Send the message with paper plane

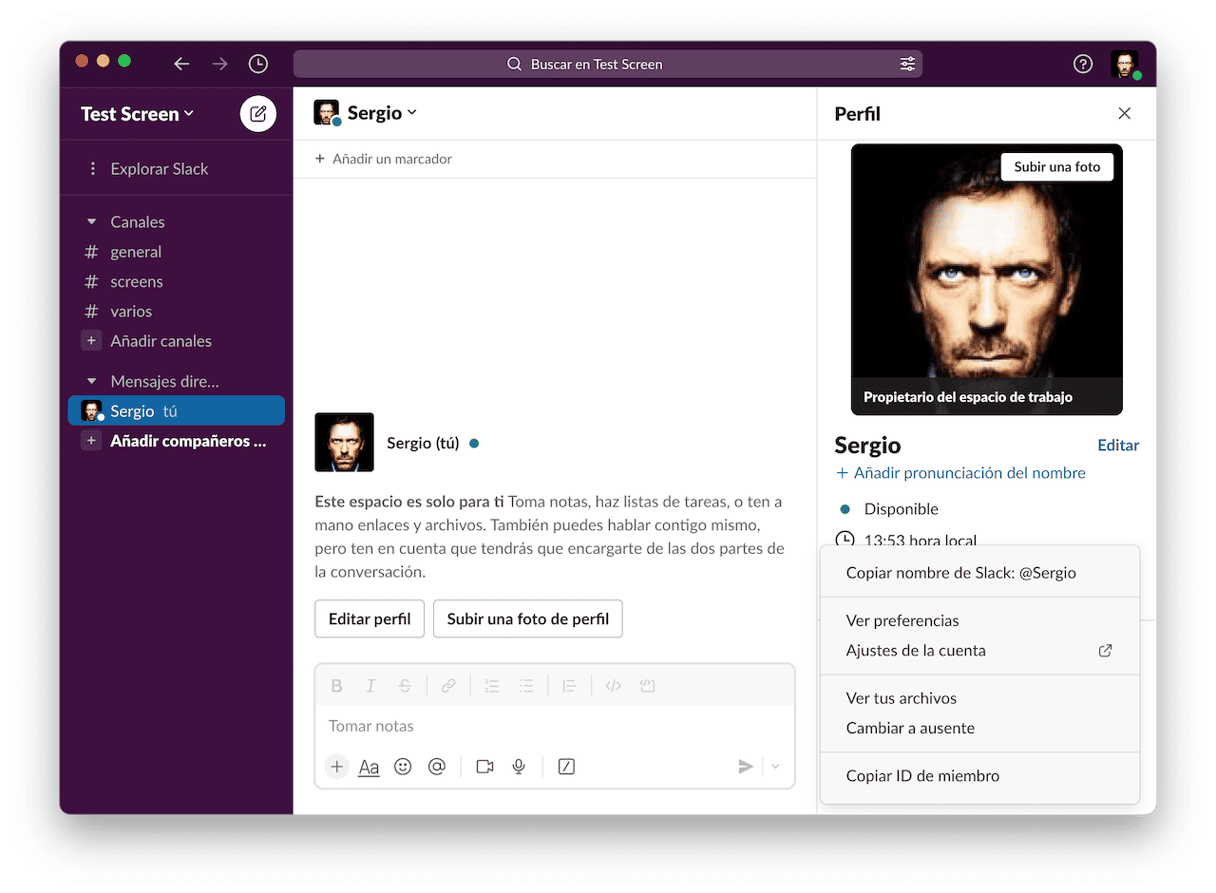pyautogui.click(x=746, y=767)
